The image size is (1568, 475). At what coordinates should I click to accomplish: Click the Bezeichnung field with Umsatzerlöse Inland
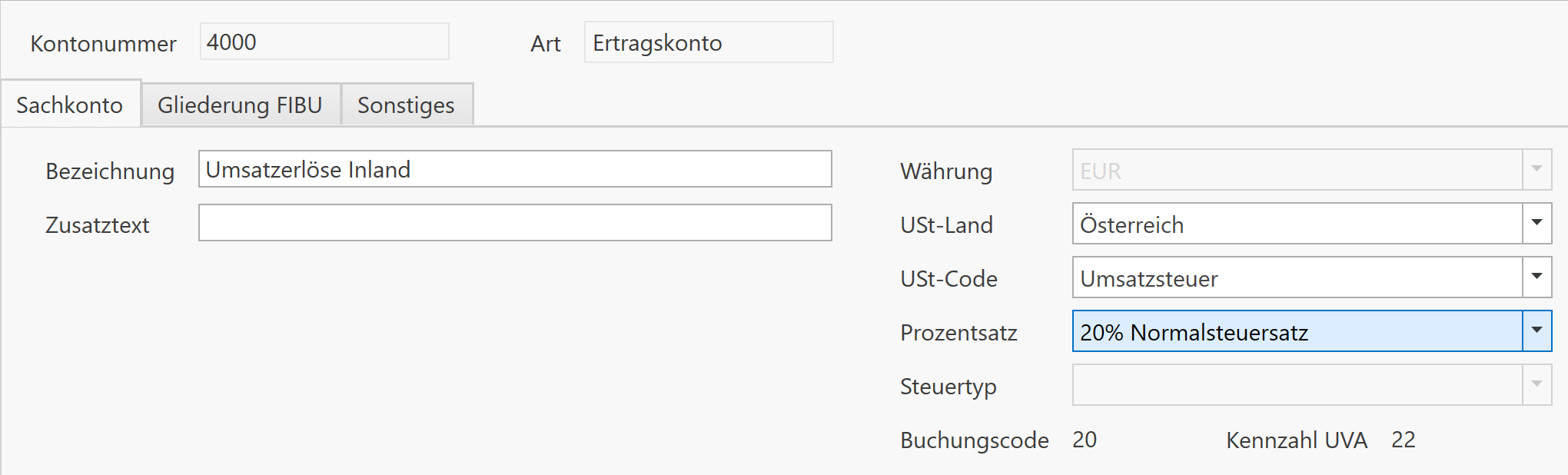(x=514, y=169)
